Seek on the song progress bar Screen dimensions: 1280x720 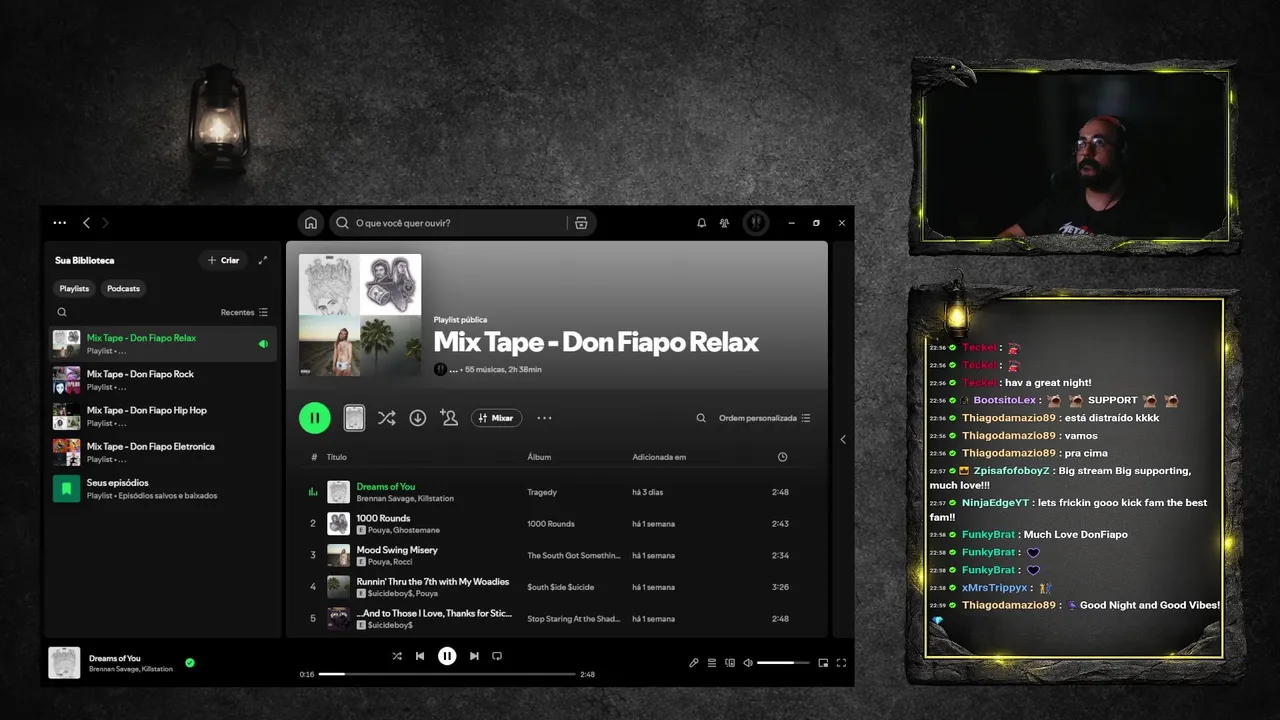(x=447, y=674)
